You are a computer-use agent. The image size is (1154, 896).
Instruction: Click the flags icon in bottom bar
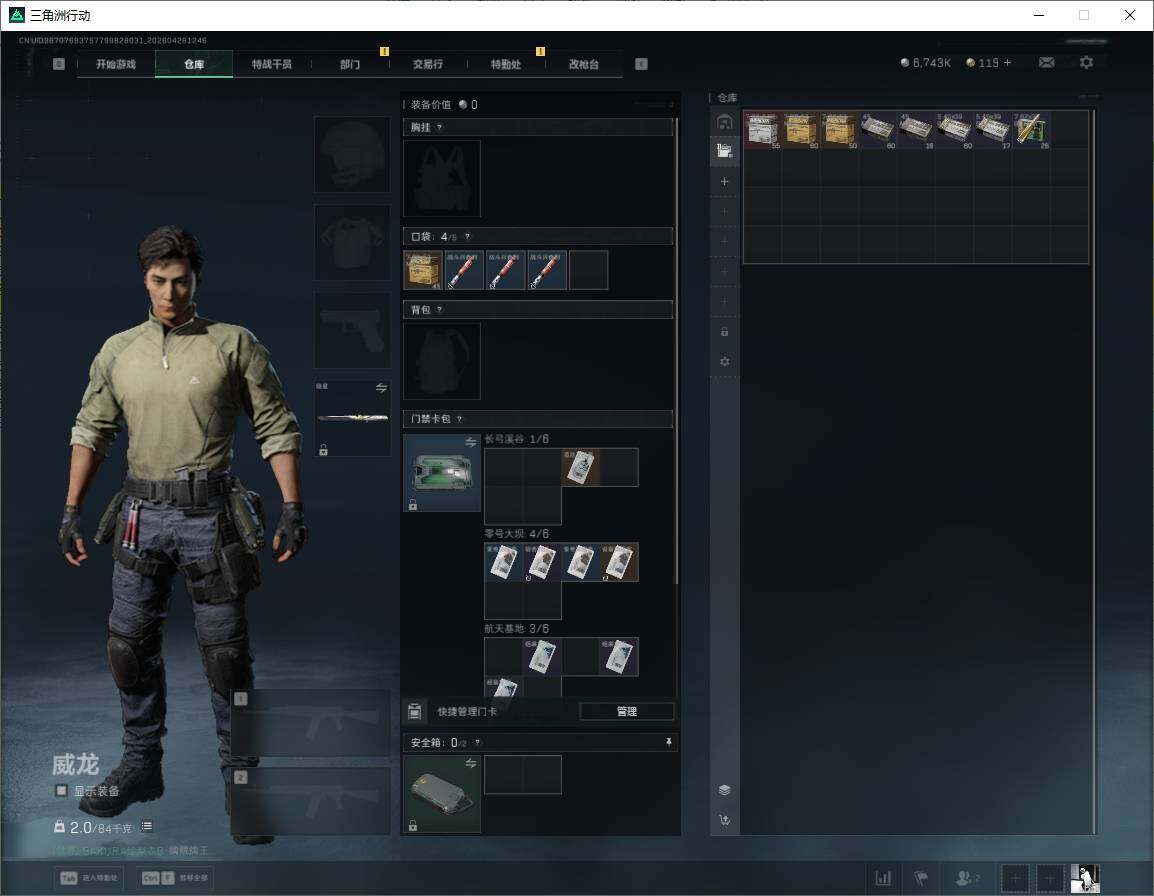point(921,878)
